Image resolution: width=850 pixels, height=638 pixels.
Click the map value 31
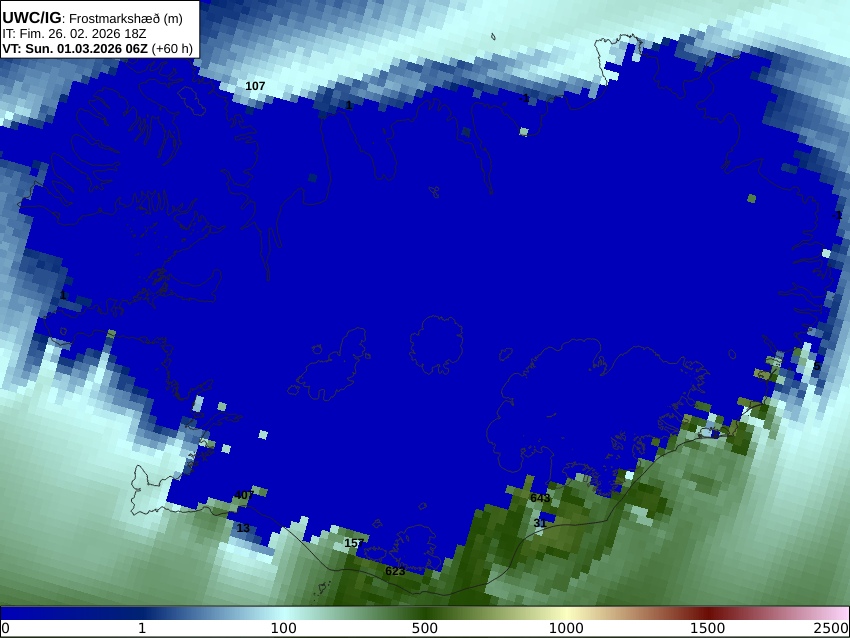click(x=540, y=523)
